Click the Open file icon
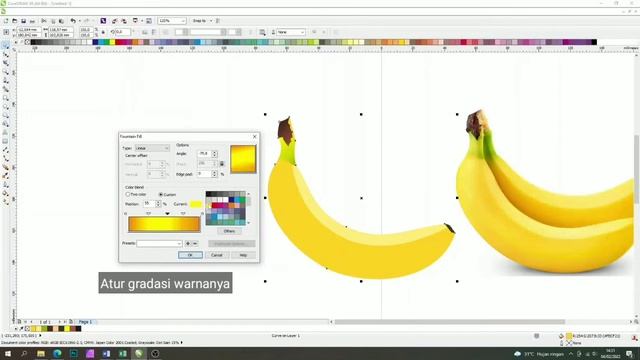 pos(15,21)
